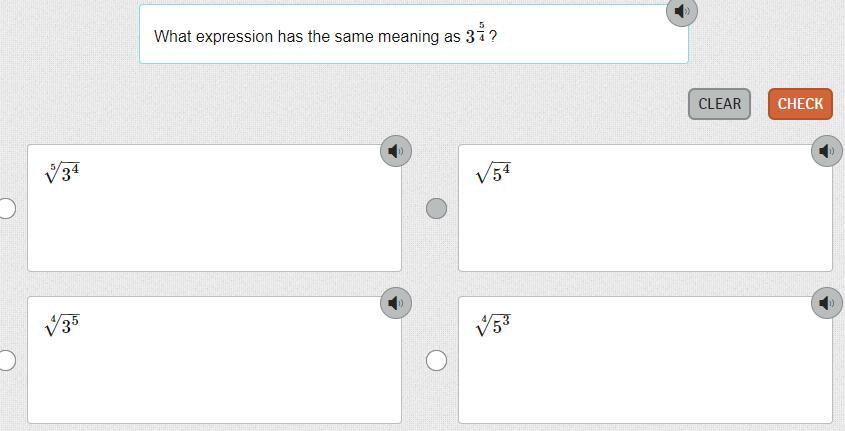
Task: Select radio button for fourth root of 5^3
Action: coord(436,360)
